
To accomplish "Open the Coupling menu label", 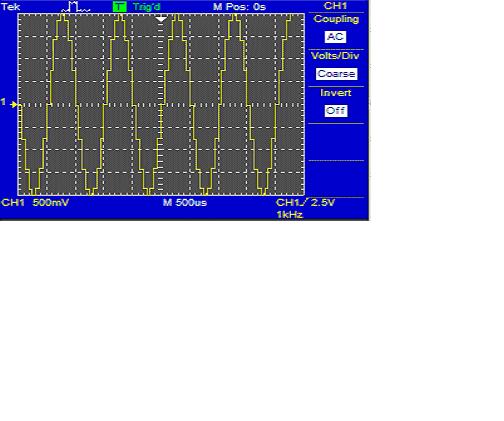I will 336,19.
